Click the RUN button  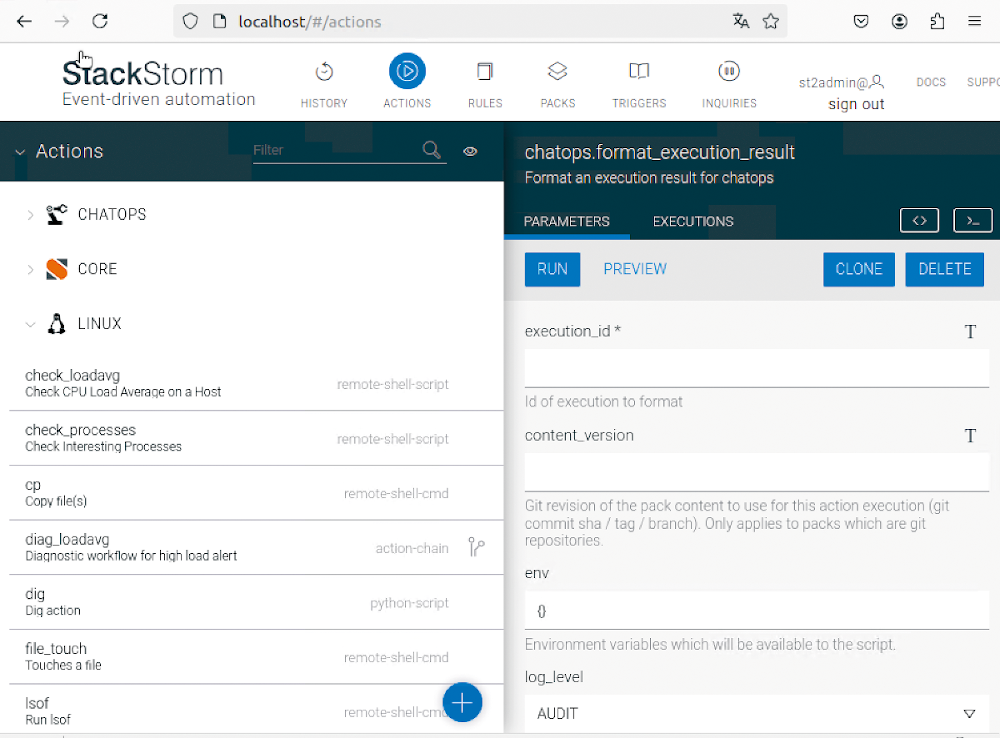(552, 269)
